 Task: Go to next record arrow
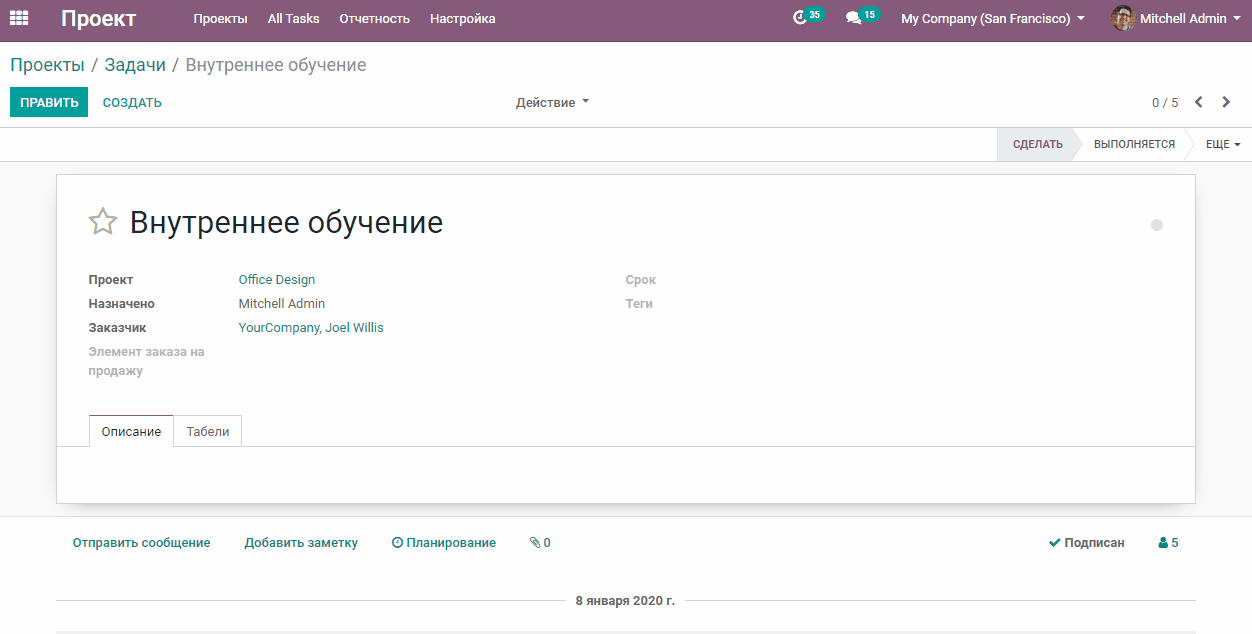(1226, 102)
